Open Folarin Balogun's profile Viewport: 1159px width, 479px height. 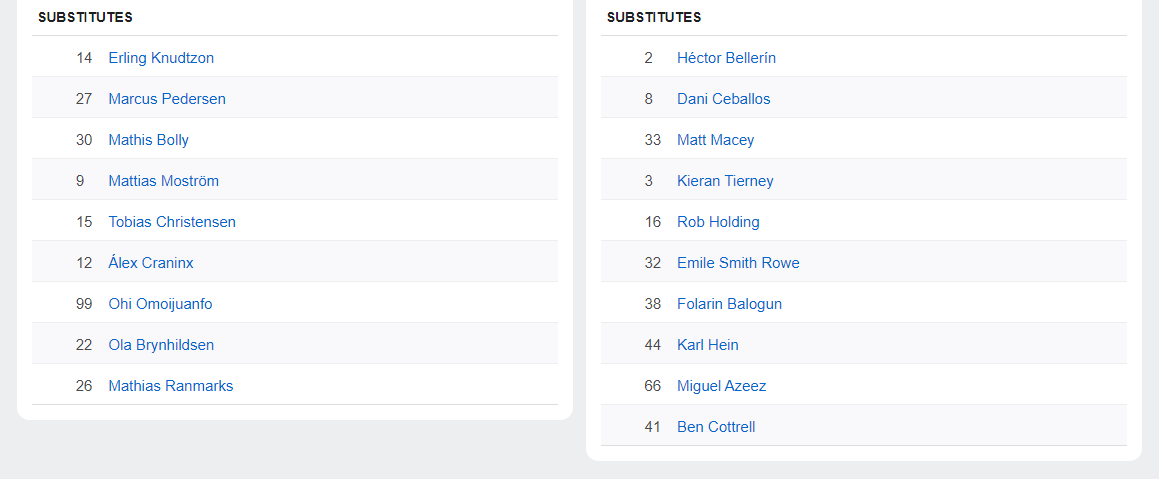pos(729,304)
